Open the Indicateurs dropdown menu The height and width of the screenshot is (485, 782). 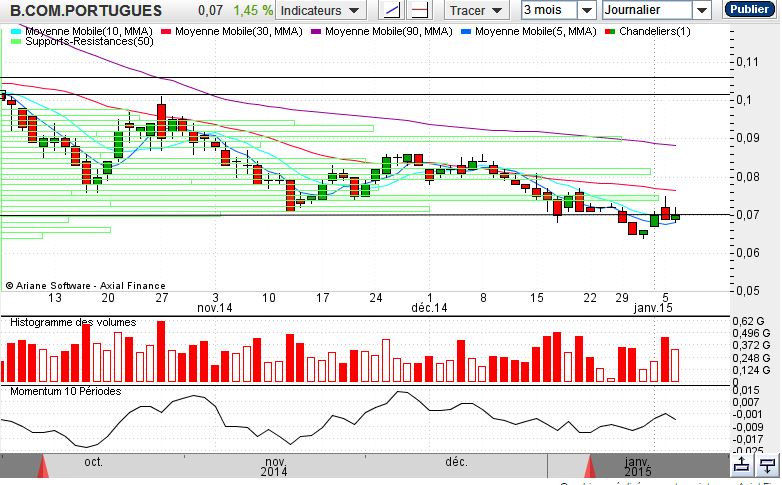(320, 10)
